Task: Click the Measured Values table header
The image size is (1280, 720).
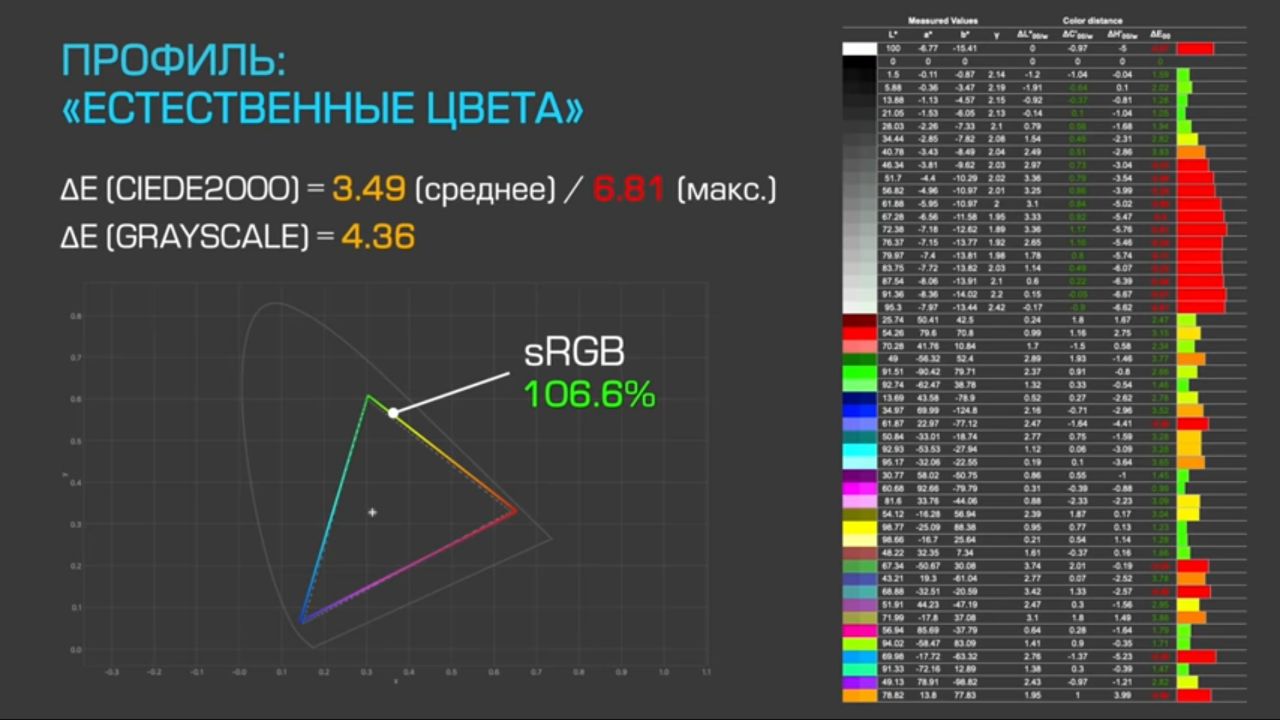Action: (x=942, y=20)
